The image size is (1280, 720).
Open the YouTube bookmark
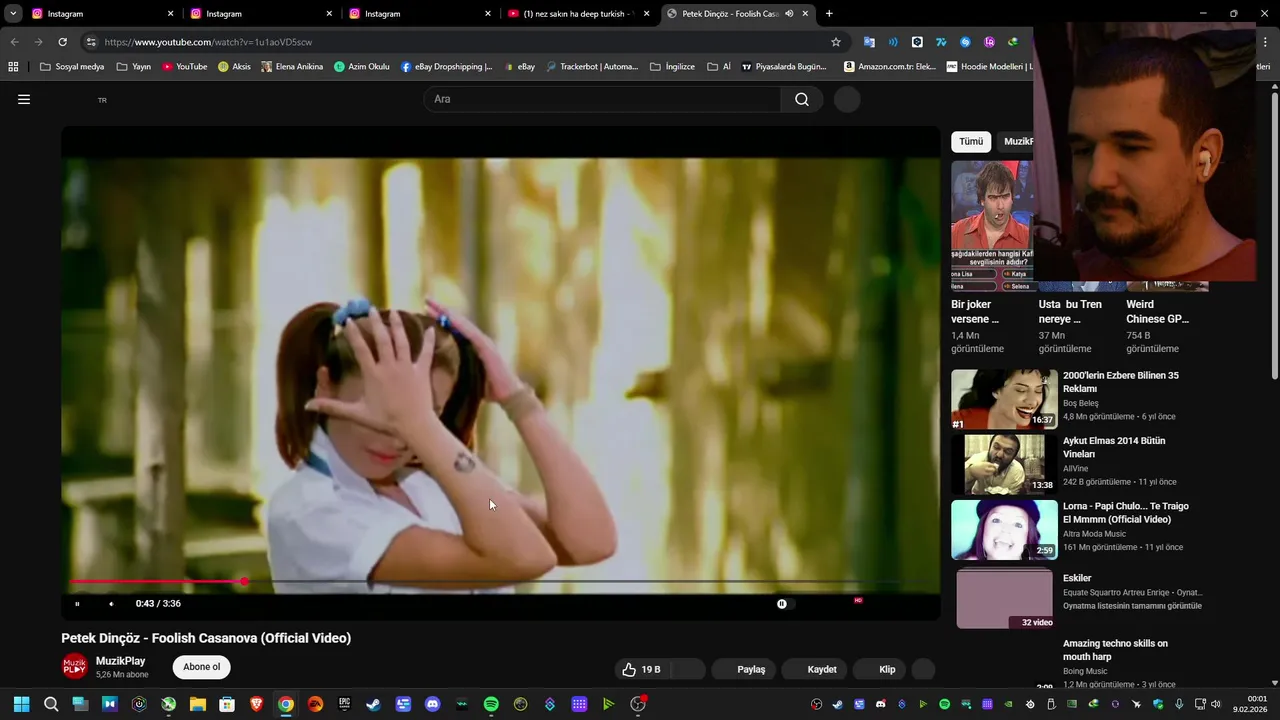[x=185, y=67]
